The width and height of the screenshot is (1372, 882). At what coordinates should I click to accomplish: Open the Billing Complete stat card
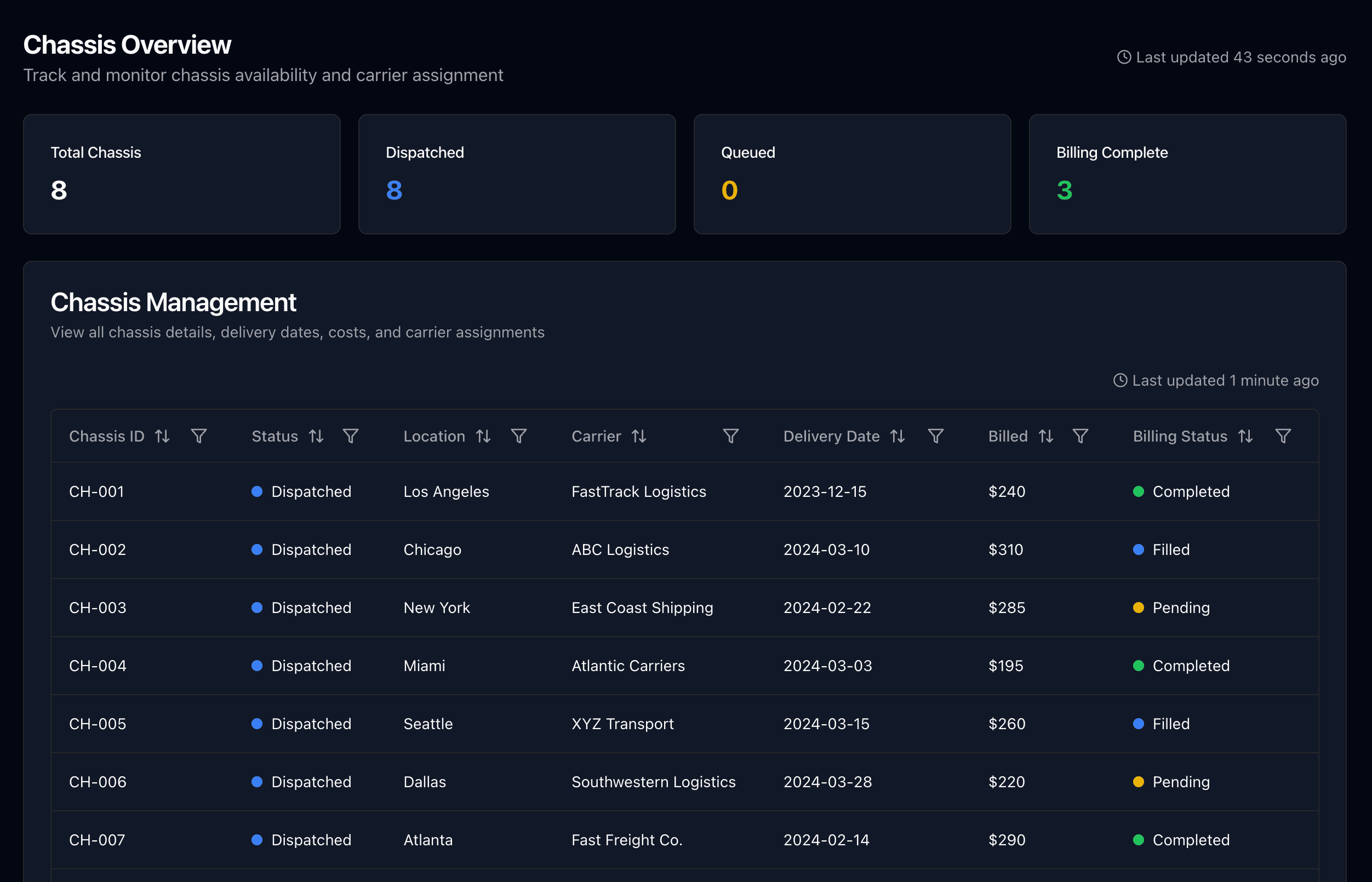[x=1187, y=174]
